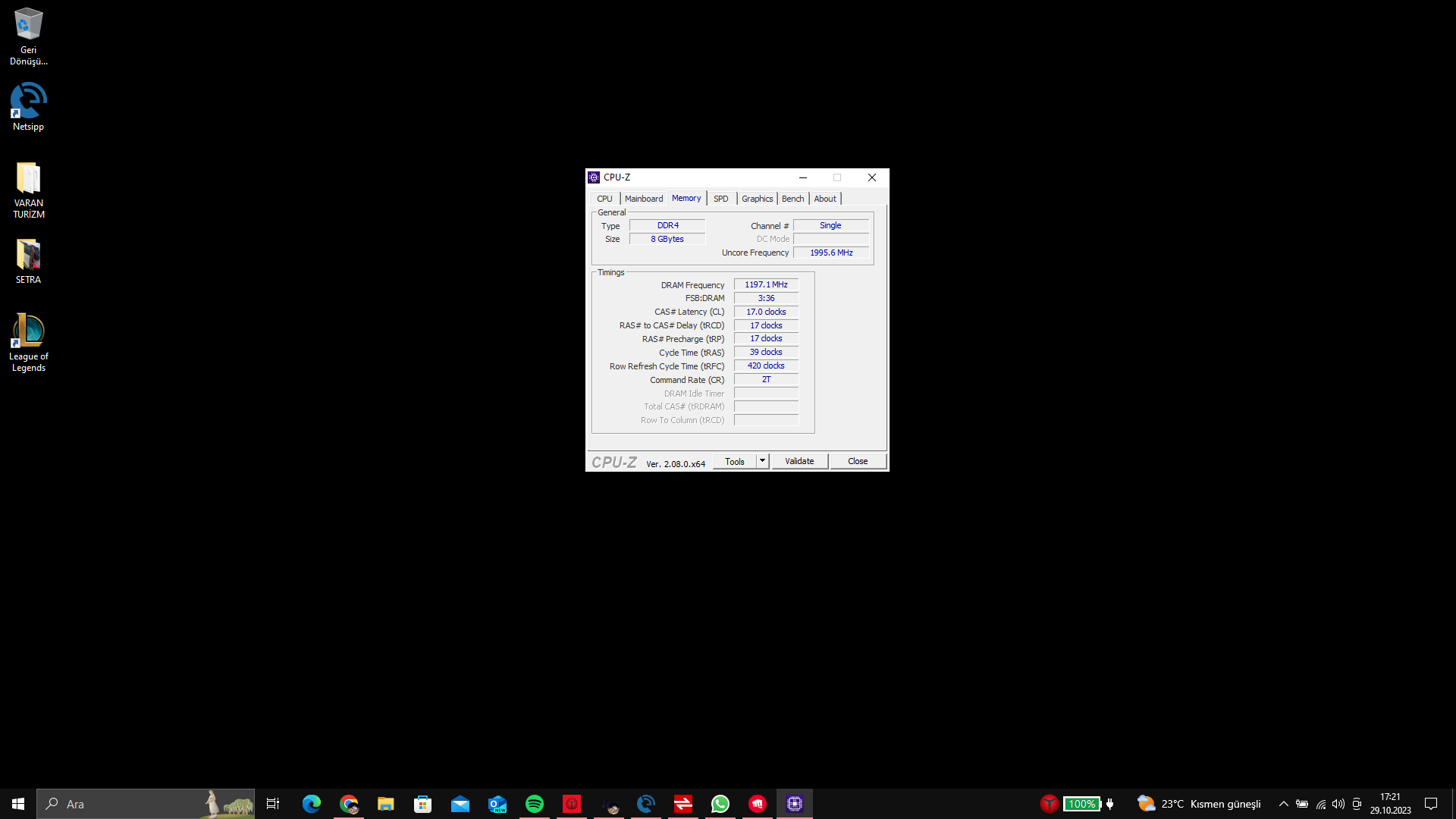
Task: Click the Tools button in CPU-Z
Action: [x=734, y=460]
